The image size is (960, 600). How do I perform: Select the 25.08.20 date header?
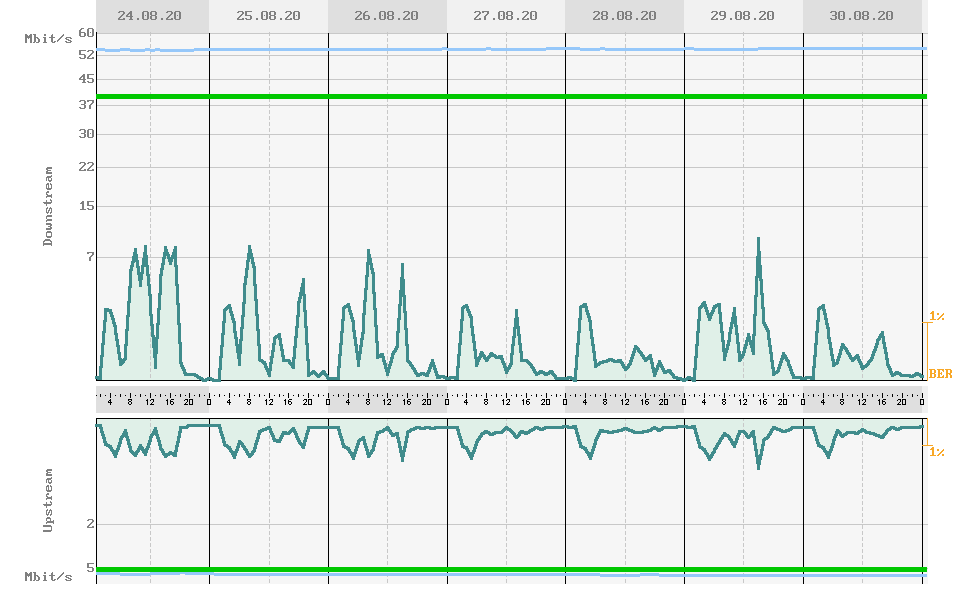(268, 16)
